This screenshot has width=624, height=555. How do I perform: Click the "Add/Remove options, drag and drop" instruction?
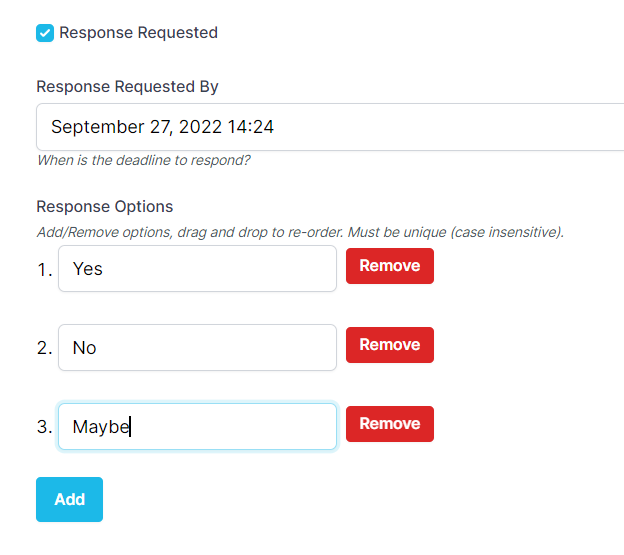(190, 232)
